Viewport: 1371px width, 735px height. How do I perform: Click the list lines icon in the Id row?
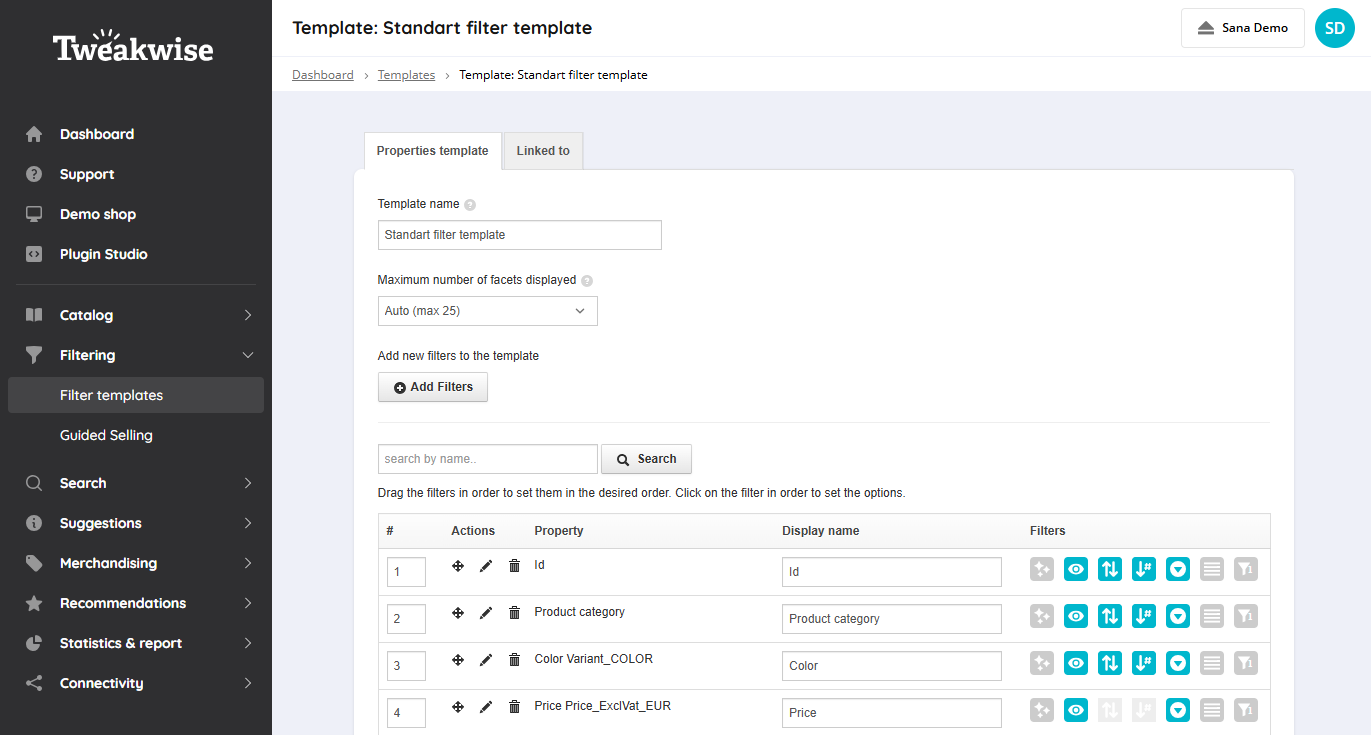pos(1212,569)
